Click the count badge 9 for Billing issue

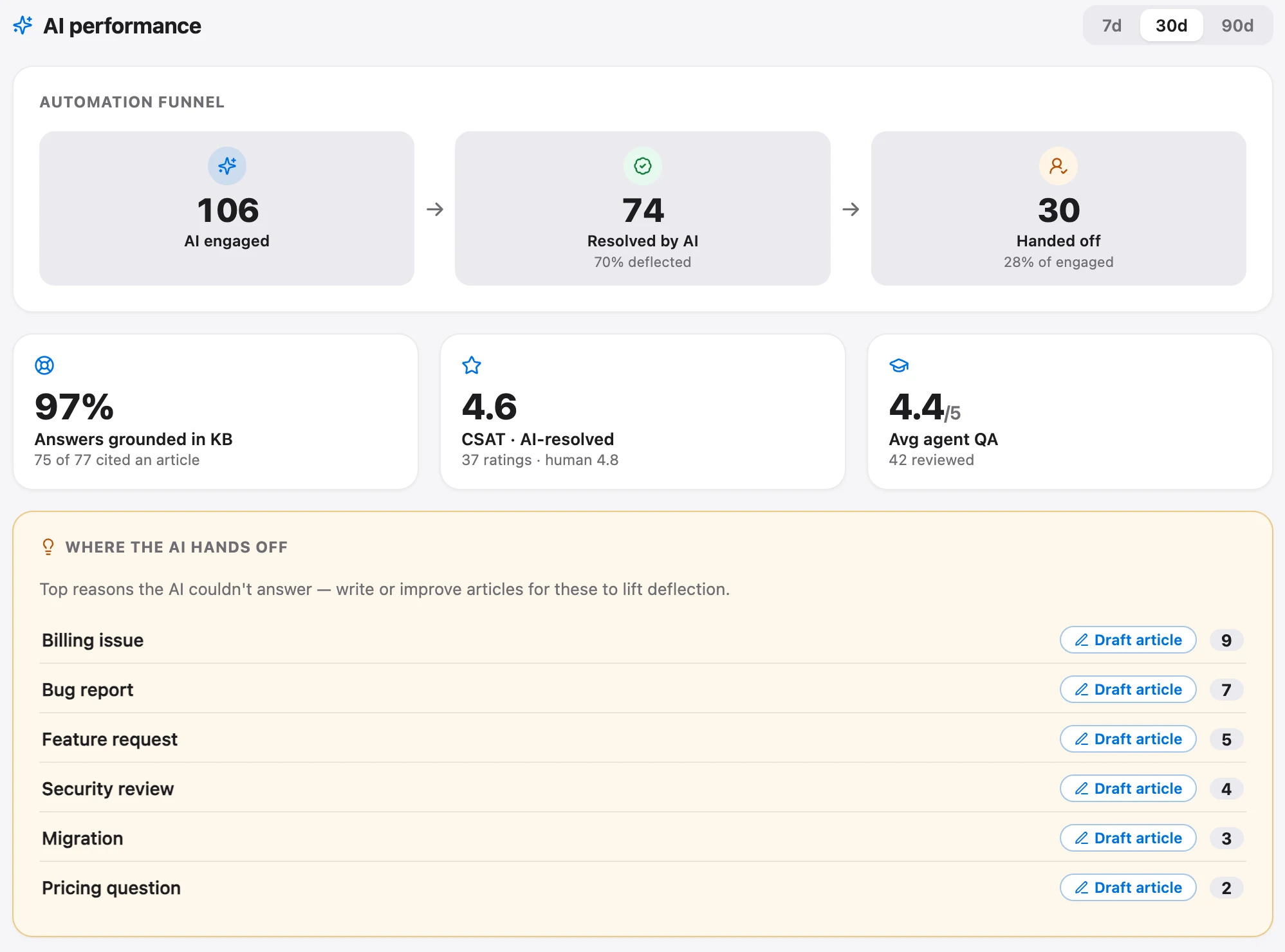[1226, 640]
